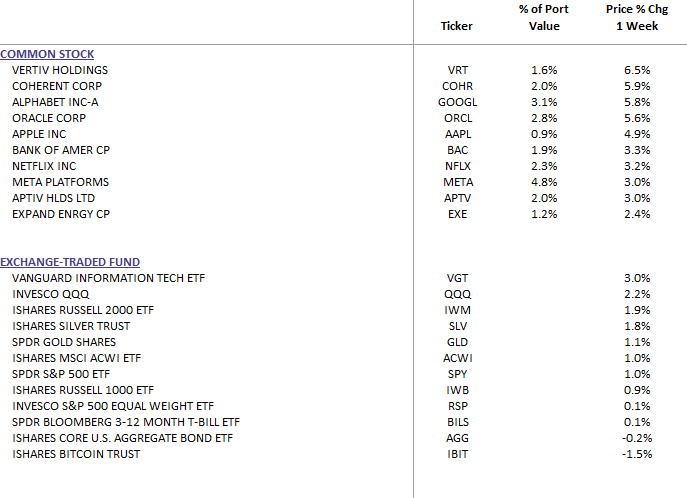
Task: Click APPLE INC's 4.9% weekly change
Action: [637, 134]
